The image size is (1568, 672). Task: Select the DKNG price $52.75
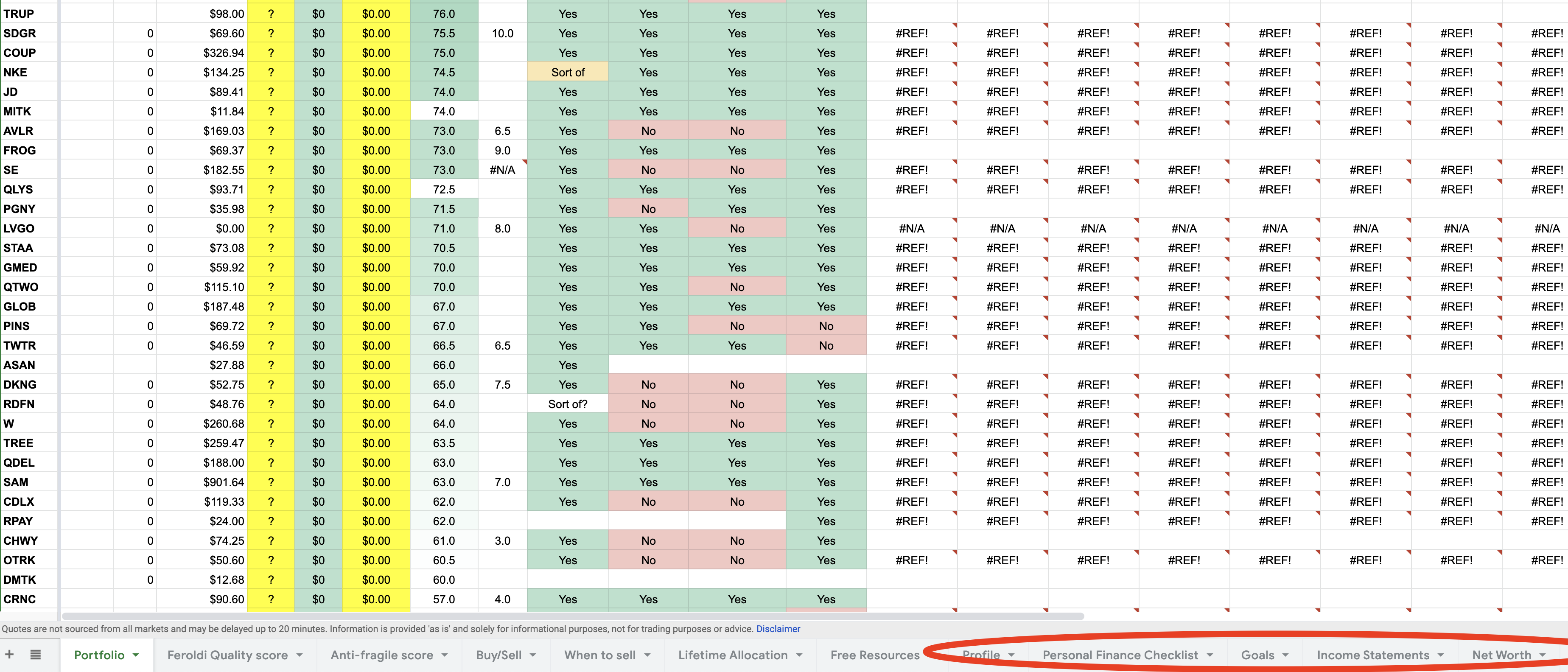pos(202,385)
